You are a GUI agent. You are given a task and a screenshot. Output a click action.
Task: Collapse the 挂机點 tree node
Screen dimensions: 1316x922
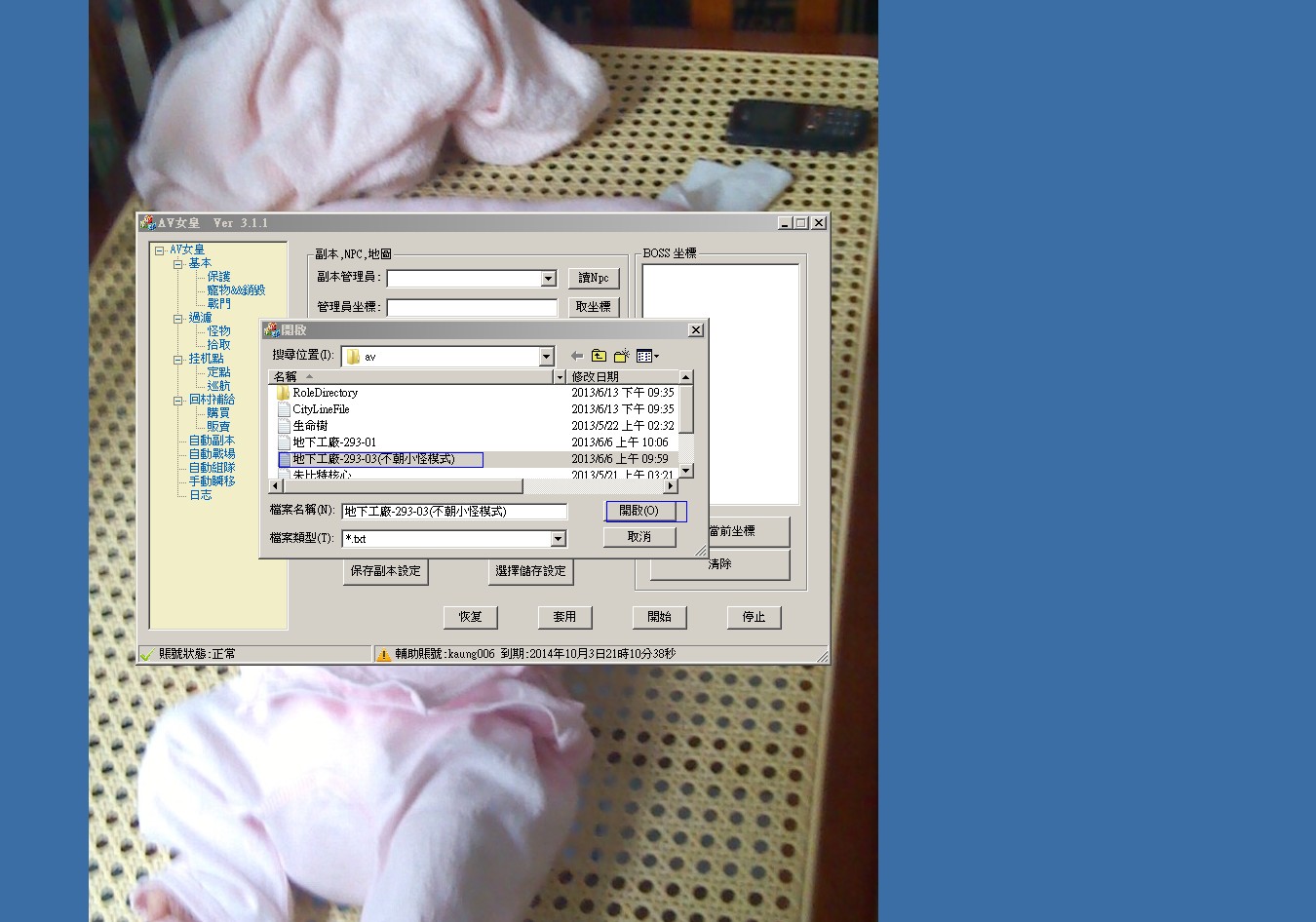[178, 360]
